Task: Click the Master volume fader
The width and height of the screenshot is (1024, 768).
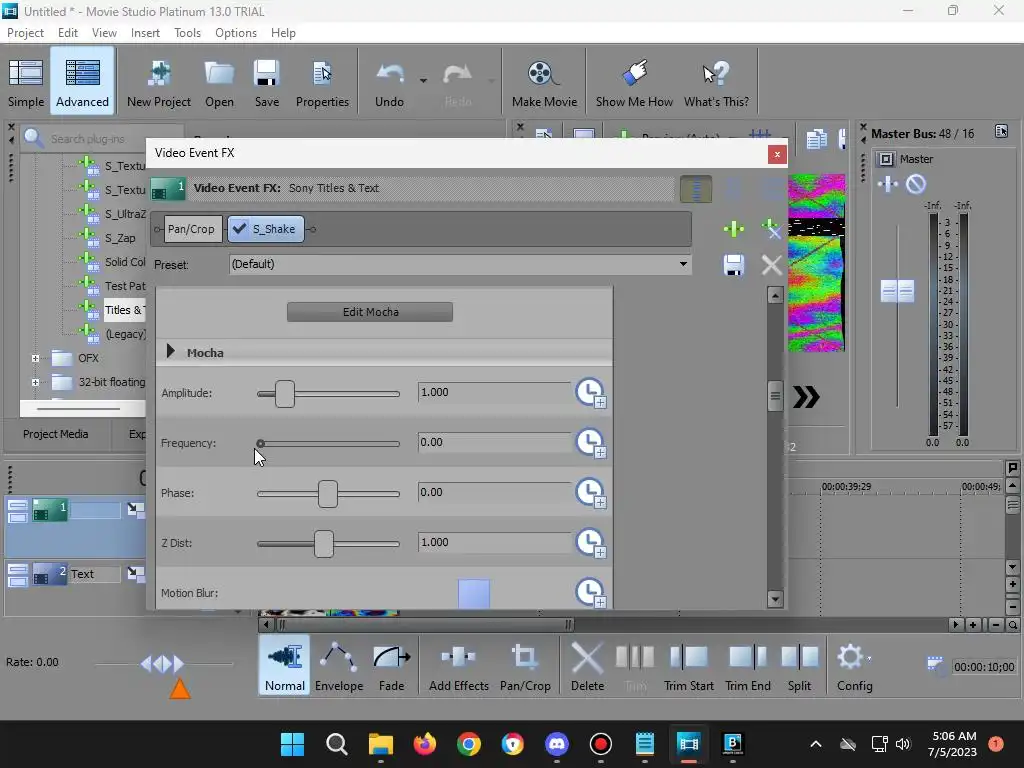Action: (897, 291)
